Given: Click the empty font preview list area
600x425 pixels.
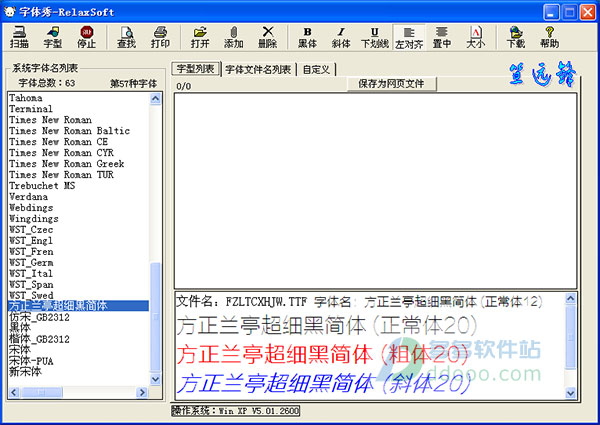Looking at the screenshot, I should tap(375, 191).
